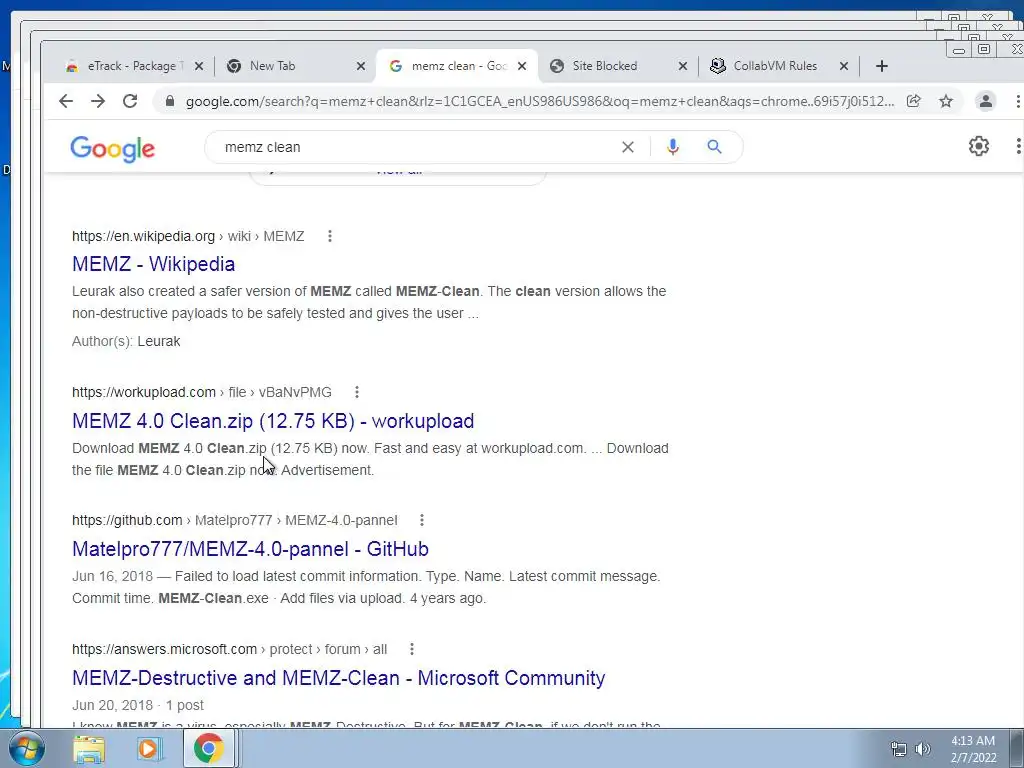Open options for answers.microsoft.com result
Image resolution: width=1024 pixels, height=768 pixels.
pyautogui.click(x=411, y=649)
